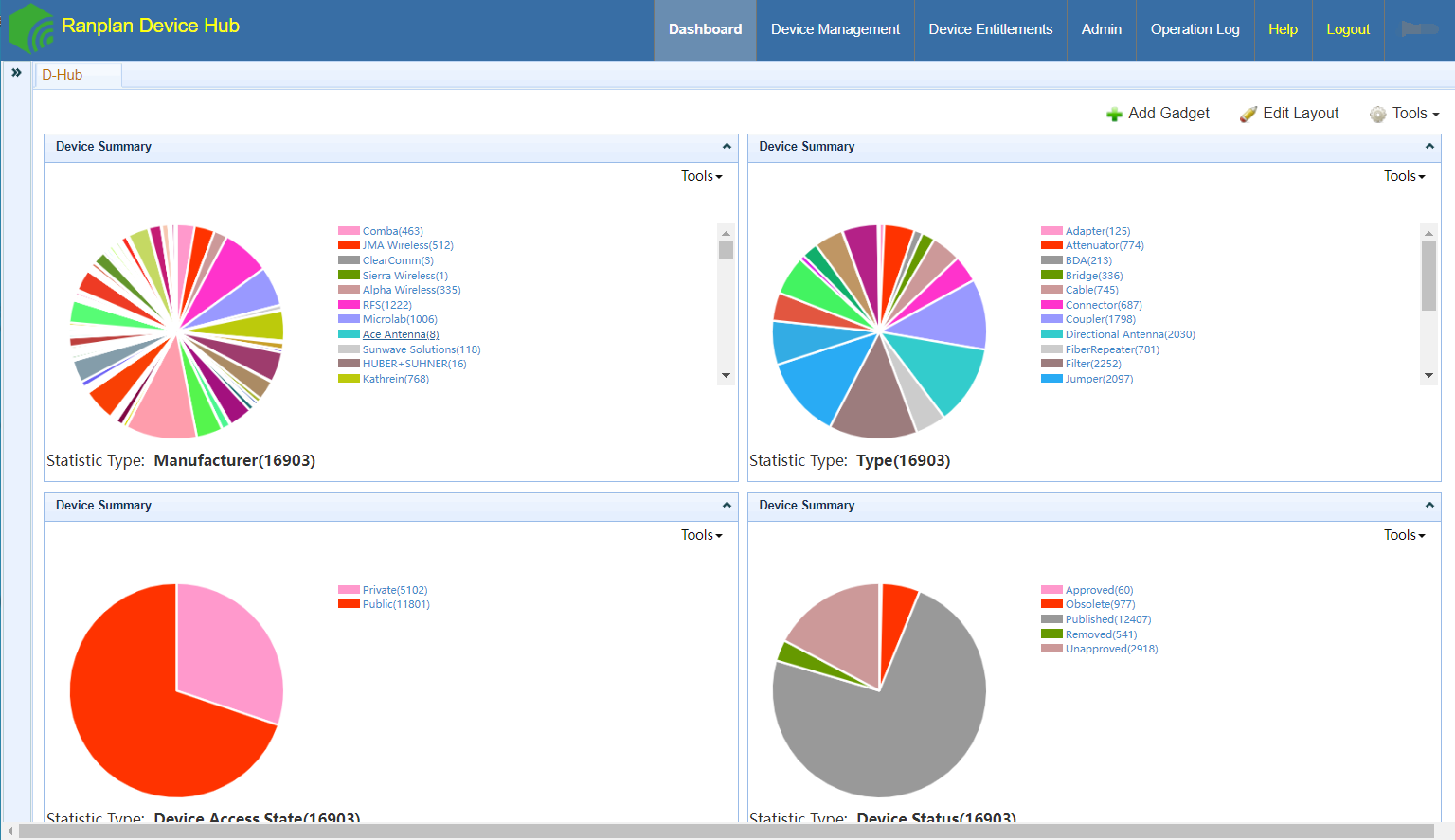The width and height of the screenshot is (1455, 840).
Task: Collapse the Manufacturer Device Summary panel
Action: [727, 147]
